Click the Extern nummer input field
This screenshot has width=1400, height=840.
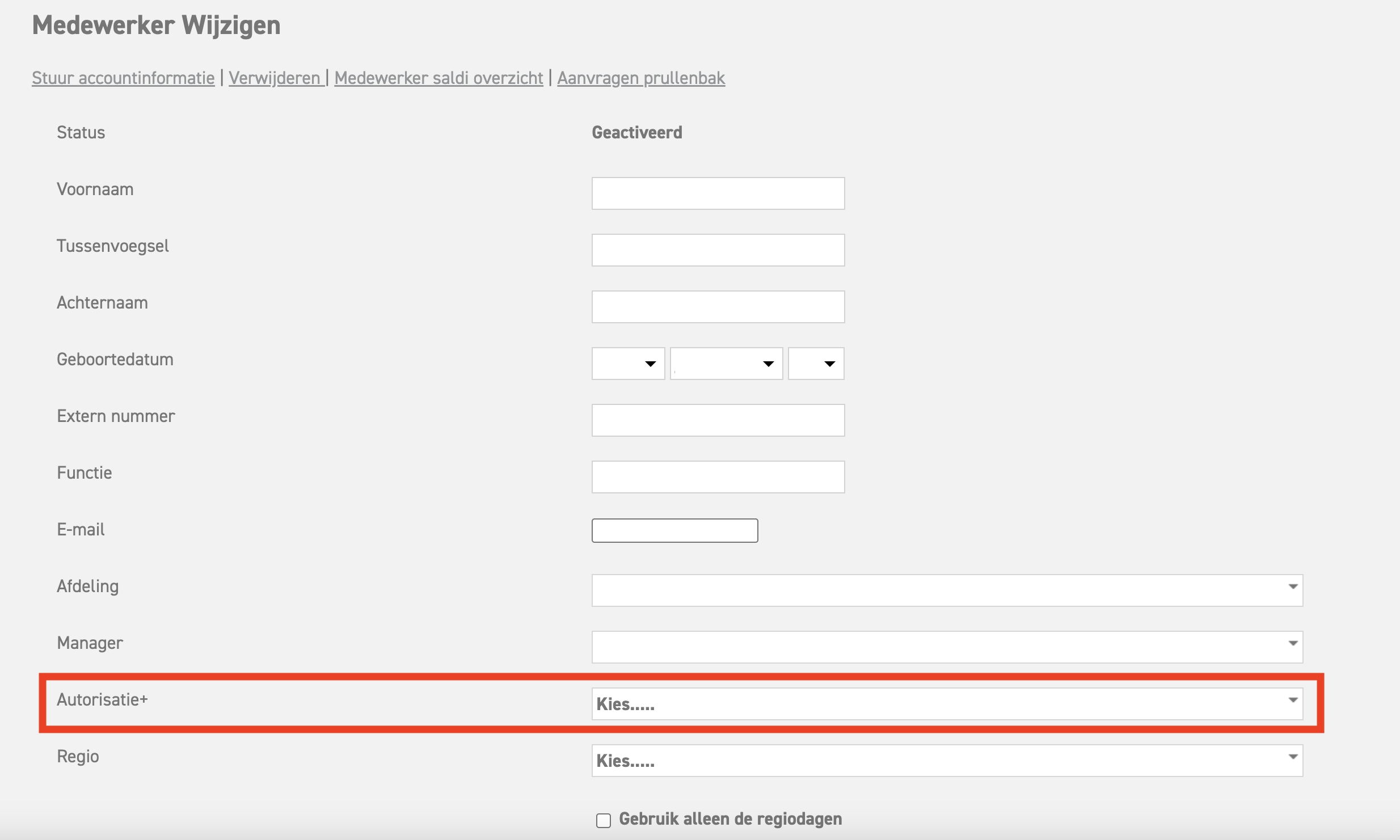(718, 420)
